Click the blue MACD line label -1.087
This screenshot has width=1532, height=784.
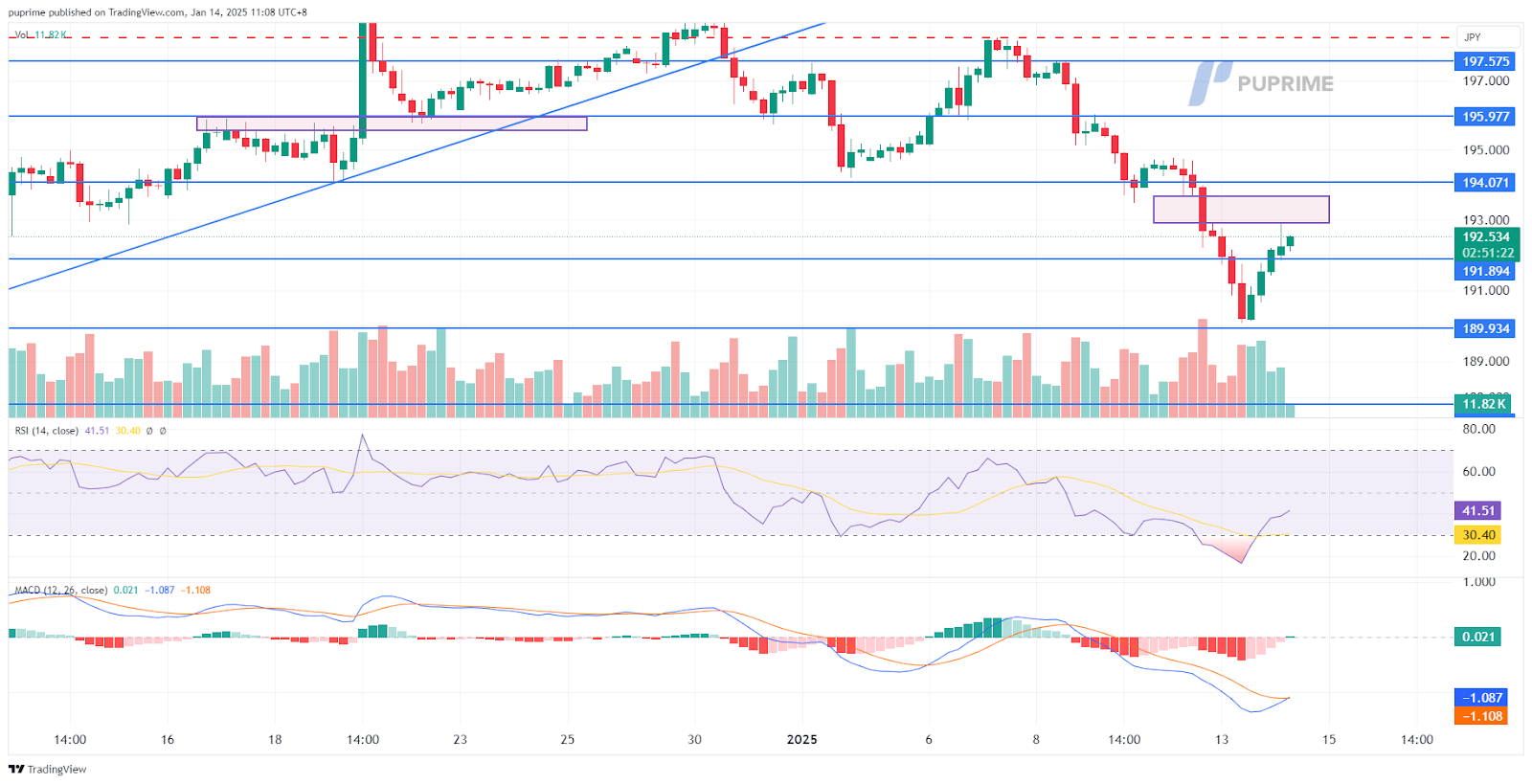(1481, 698)
